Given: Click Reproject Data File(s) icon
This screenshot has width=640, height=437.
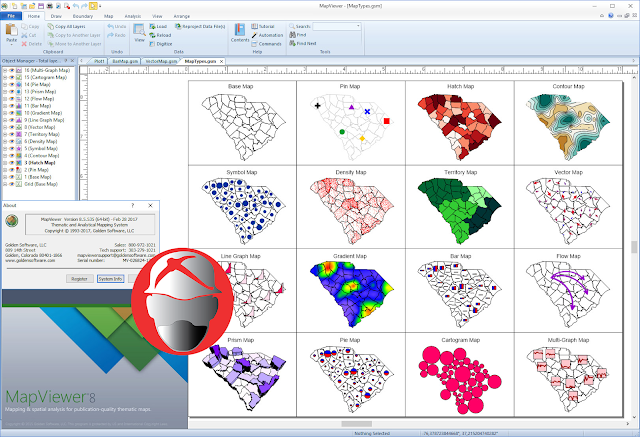Looking at the screenshot, I should pos(178,27).
